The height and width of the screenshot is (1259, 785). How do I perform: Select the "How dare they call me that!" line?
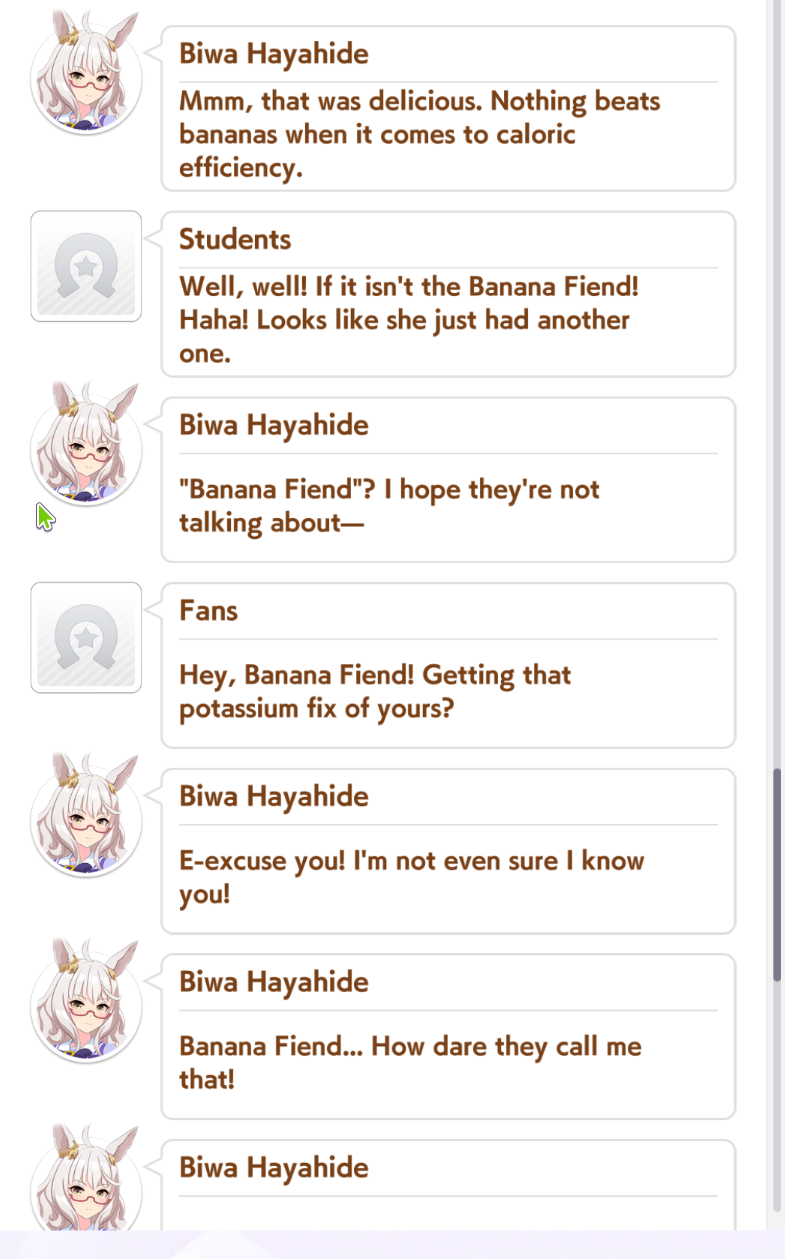point(410,1063)
